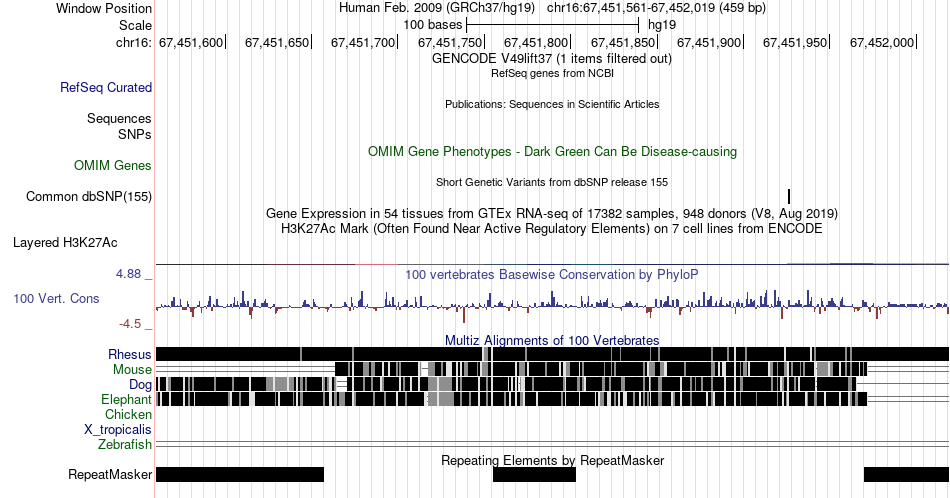
Task: Click the OMIM Gene Phenotypes title
Action: tap(552, 151)
